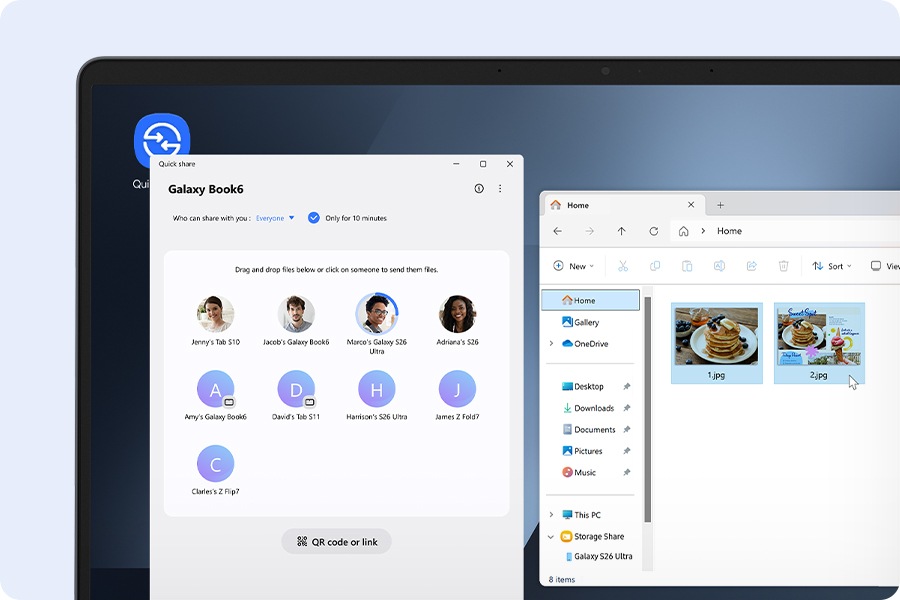Unpin Downloads using its pin icon
The width and height of the screenshot is (900, 600).
point(626,408)
